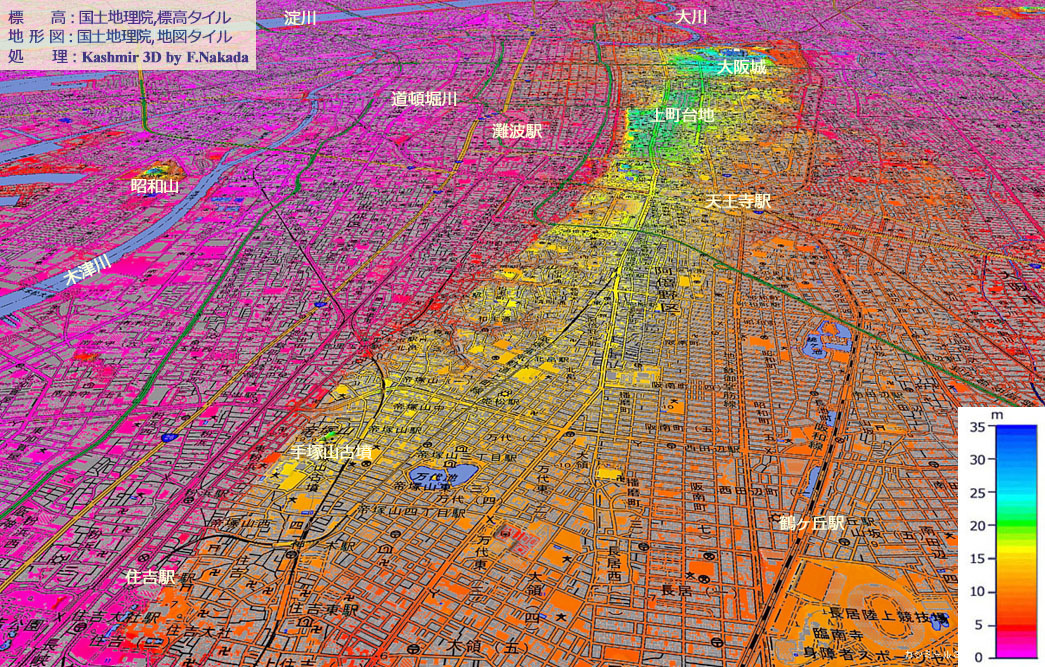Viewport: 1045px width, 667px height.
Task: Select the 上町台地 label on the ridge
Action: pos(683,115)
